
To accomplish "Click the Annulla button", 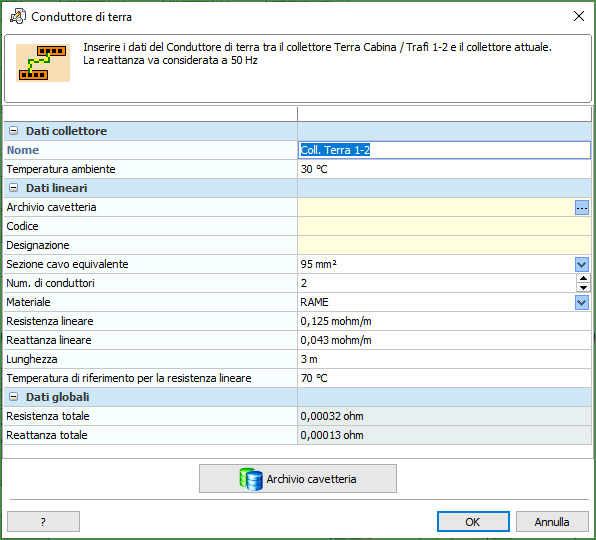I will 552,522.
